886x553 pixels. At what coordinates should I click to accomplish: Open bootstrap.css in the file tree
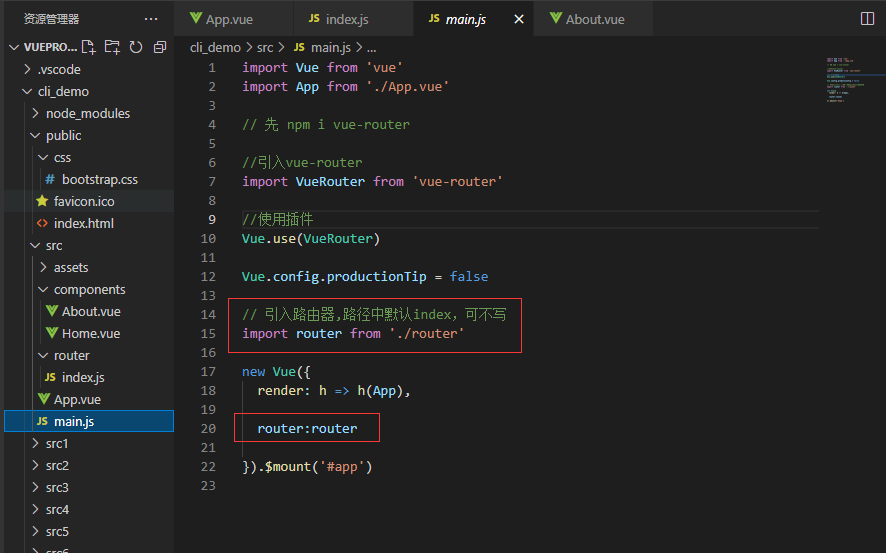[x=89, y=179]
